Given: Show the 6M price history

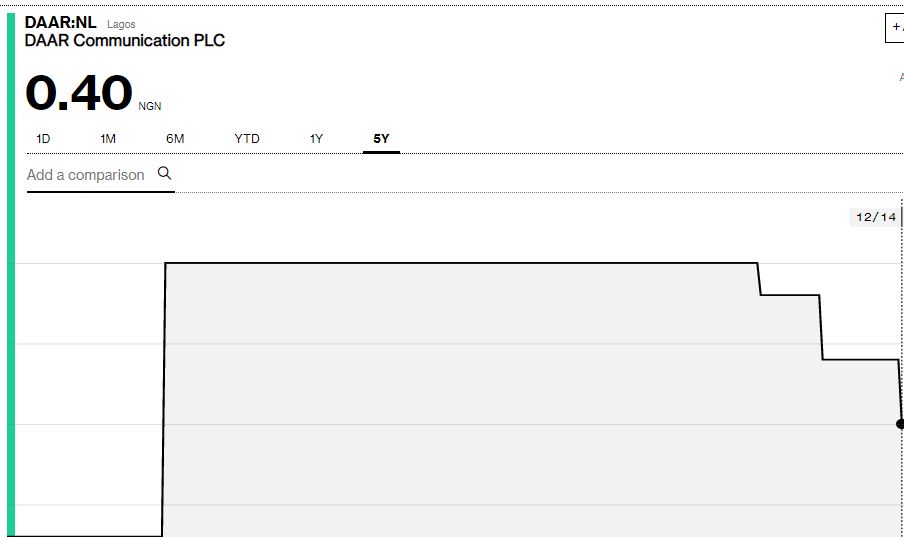Looking at the screenshot, I should (x=175, y=139).
